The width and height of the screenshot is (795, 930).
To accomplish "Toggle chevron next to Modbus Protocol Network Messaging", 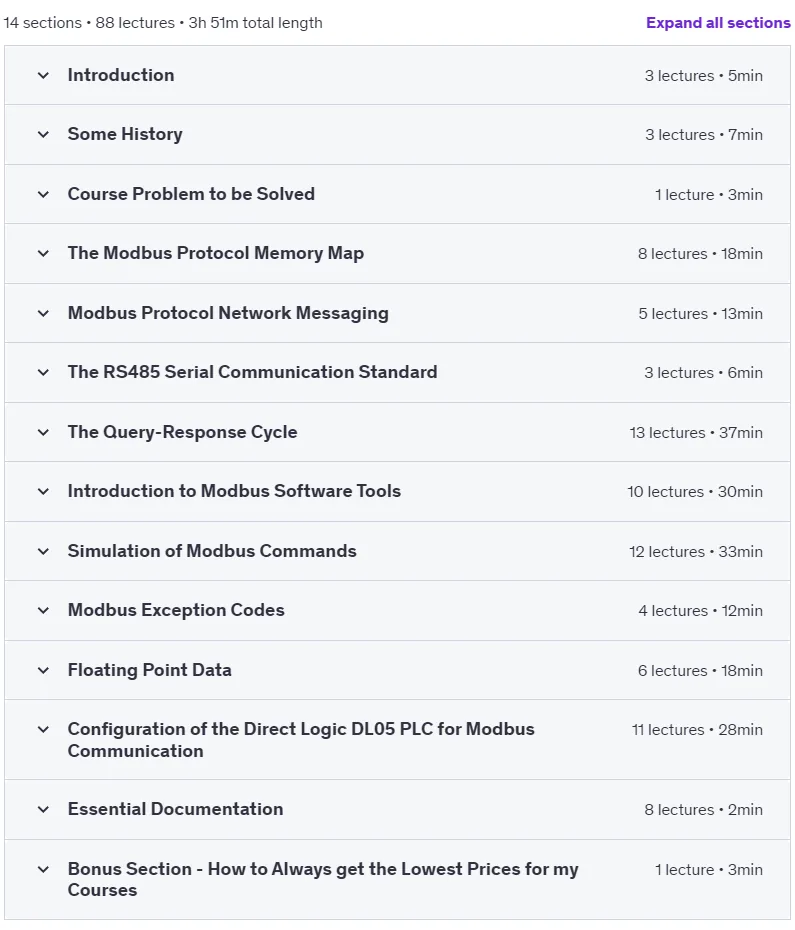I will coord(43,313).
